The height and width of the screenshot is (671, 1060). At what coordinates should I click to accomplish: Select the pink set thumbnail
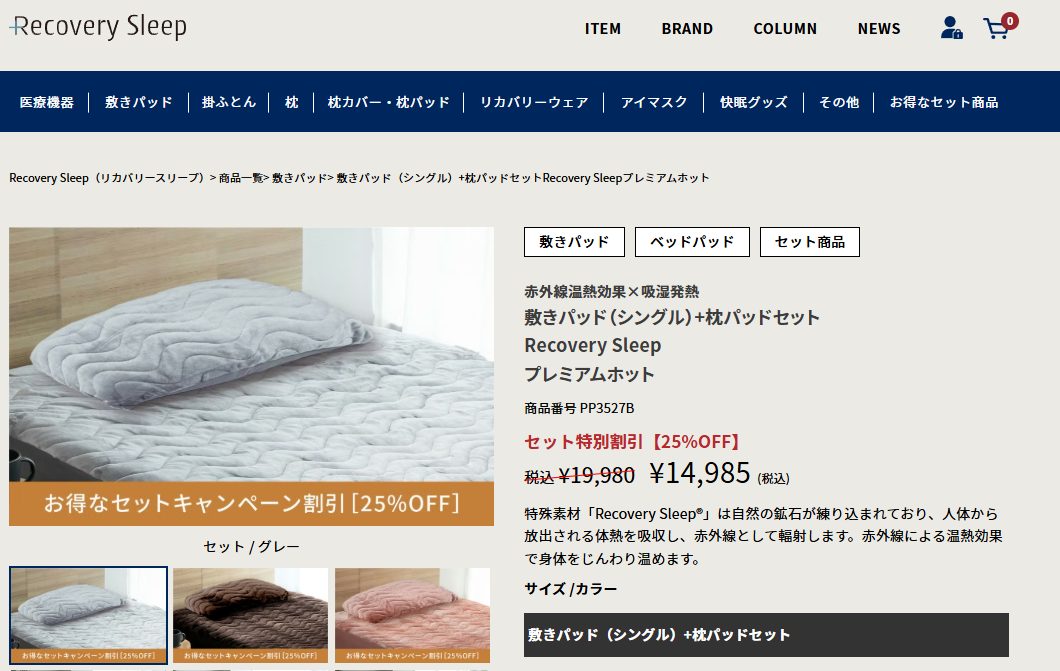click(412, 615)
